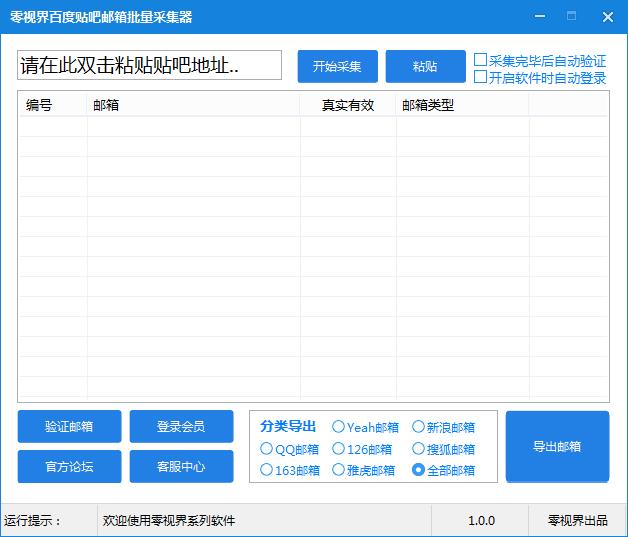628x537 pixels.
Task: Click the 导出邮箱 export button
Action: pos(557,446)
